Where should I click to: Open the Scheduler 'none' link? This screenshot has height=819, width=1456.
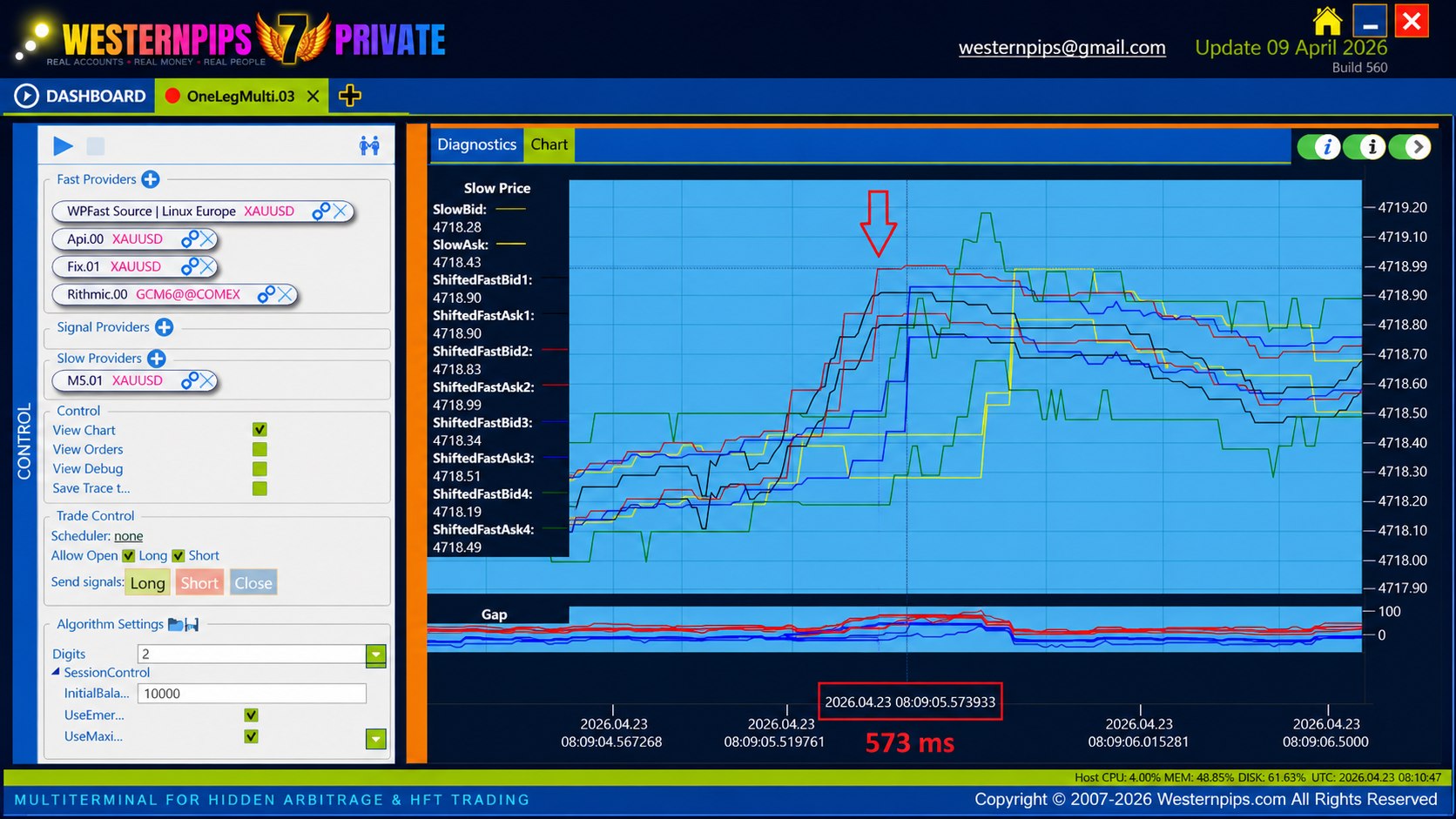click(128, 536)
